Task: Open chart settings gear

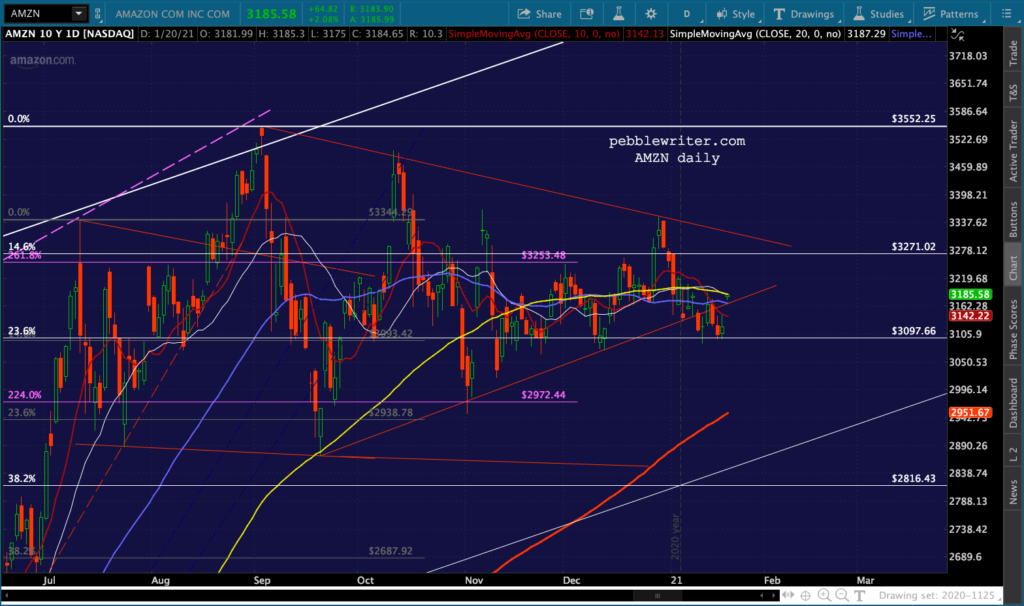Action: (651, 14)
